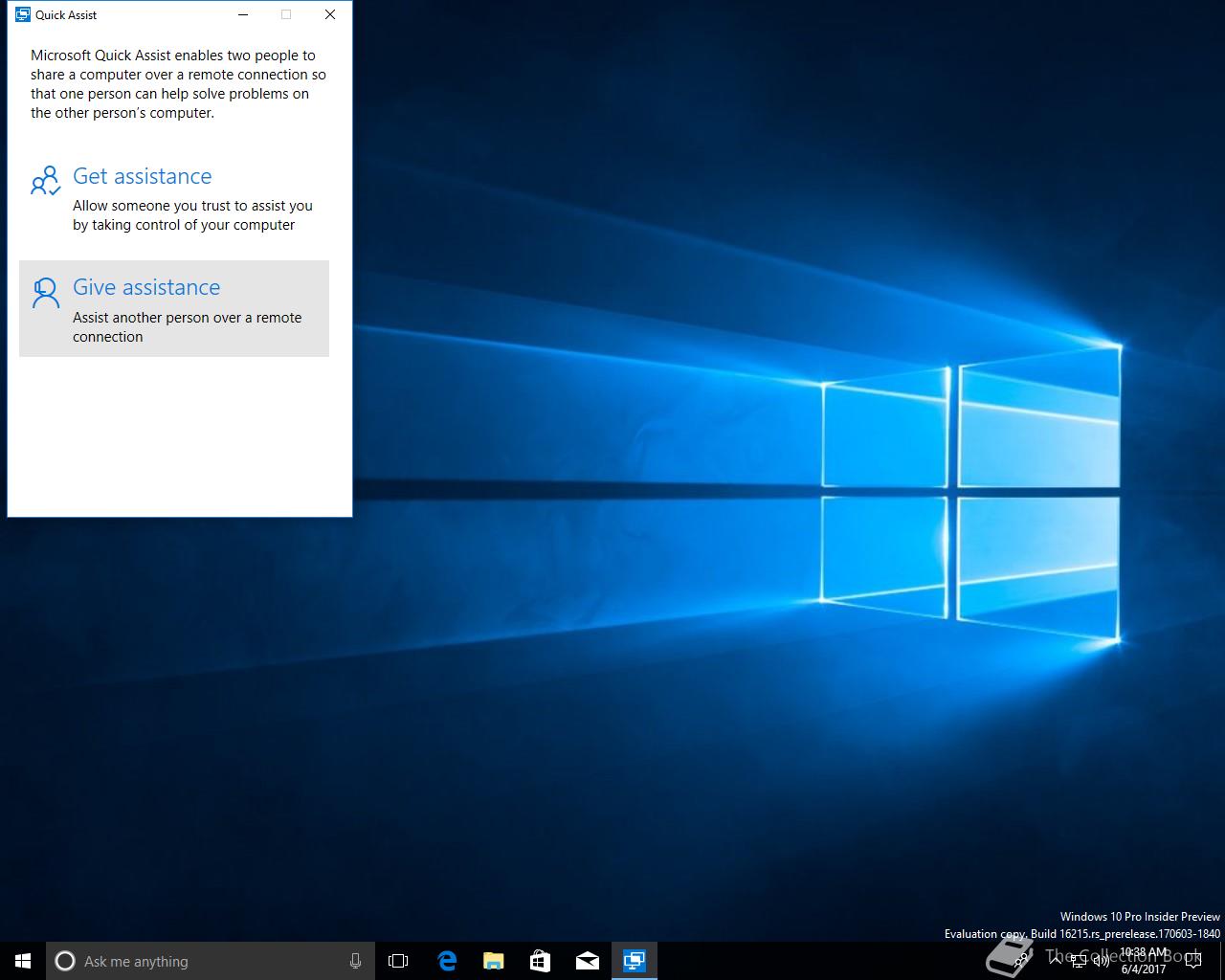The image size is (1225, 980).
Task: Open the Action Center notifications icon
Action: tap(1192, 961)
